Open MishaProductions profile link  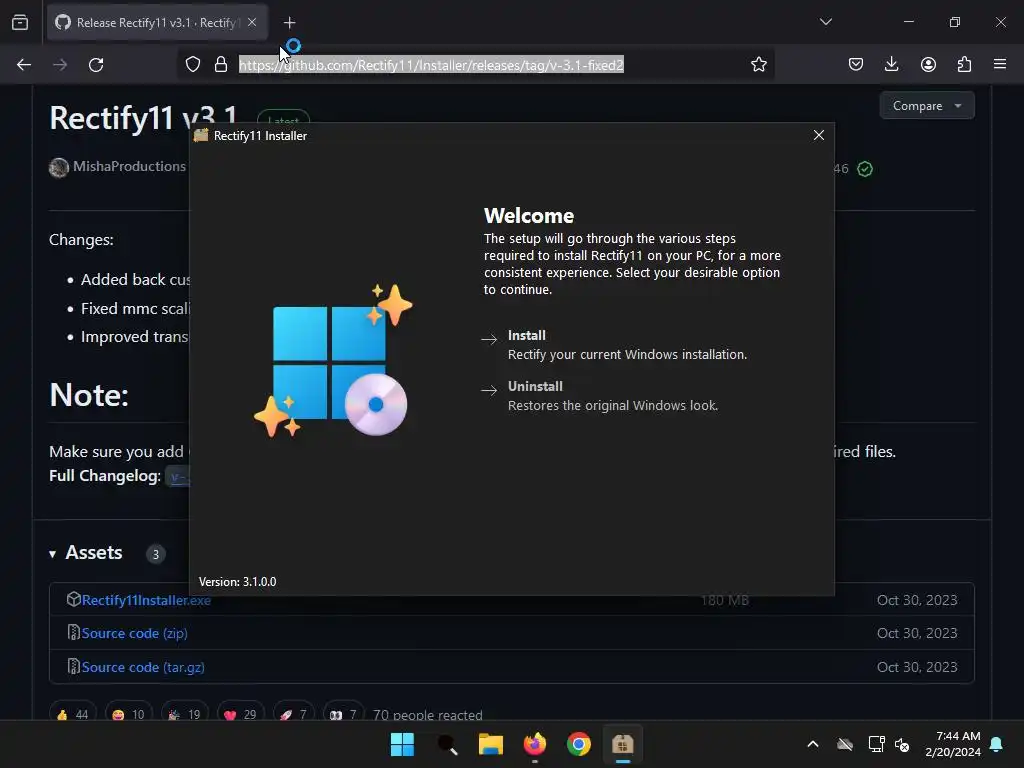[129, 167]
